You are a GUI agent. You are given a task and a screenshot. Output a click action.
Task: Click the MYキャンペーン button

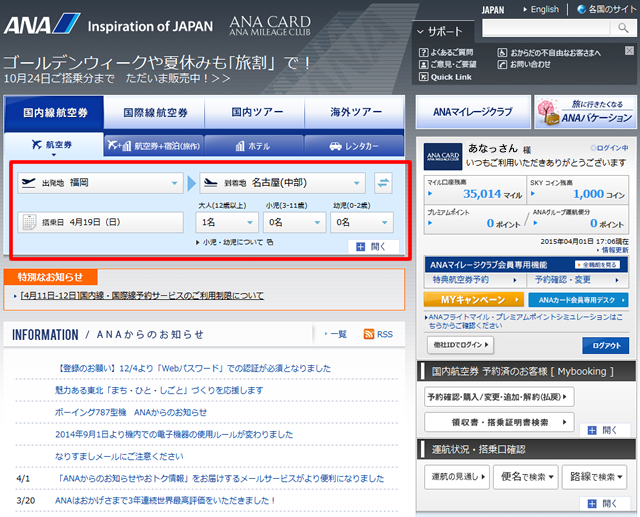474,300
